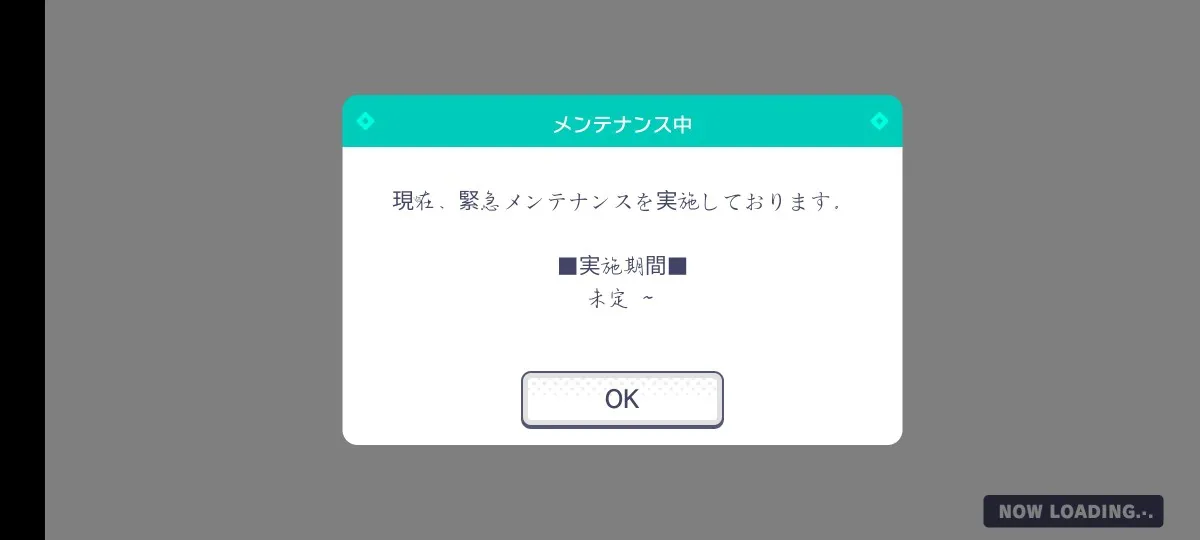Image resolution: width=1200 pixels, height=540 pixels.
Task: Click しております at message end
Action: click(759, 201)
